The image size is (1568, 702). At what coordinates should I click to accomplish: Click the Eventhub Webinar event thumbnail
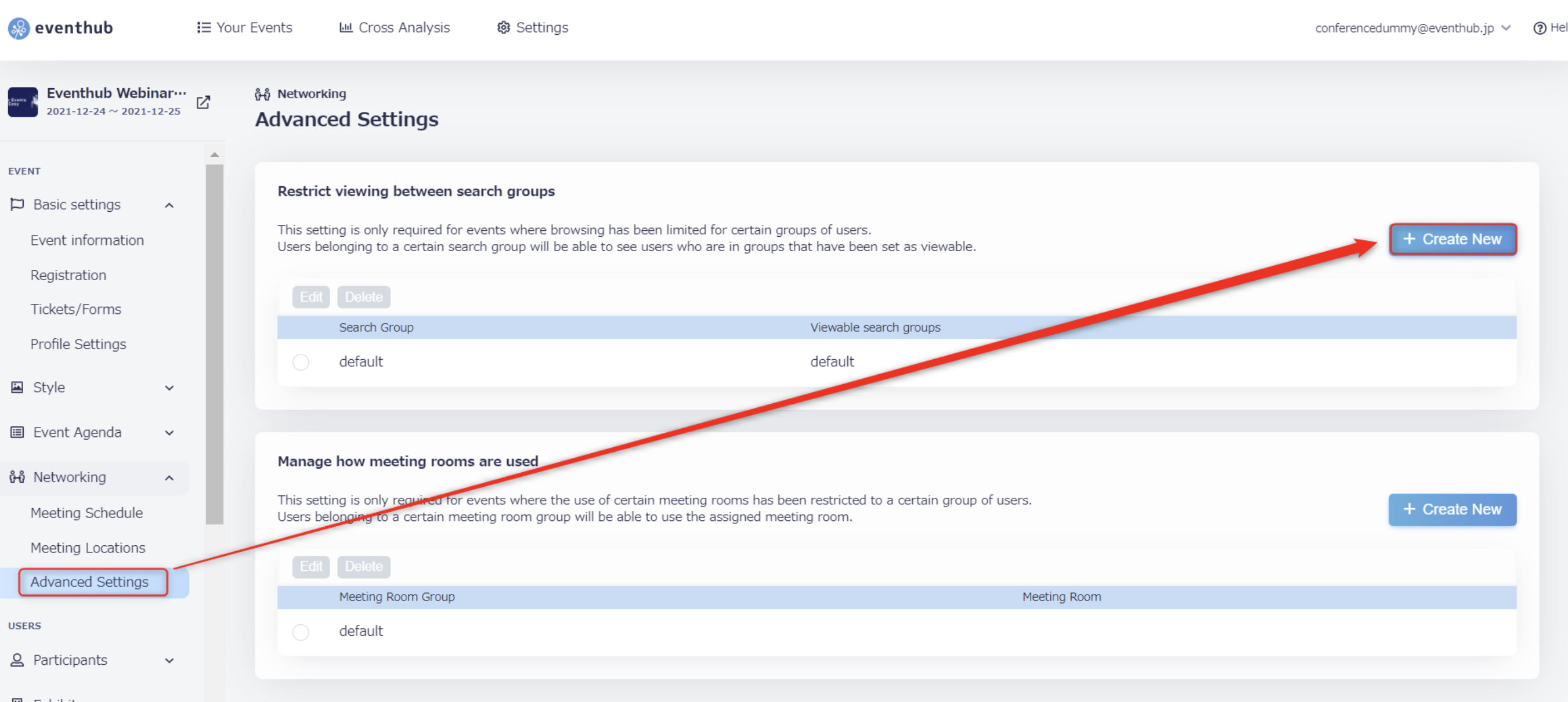click(x=23, y=102)
